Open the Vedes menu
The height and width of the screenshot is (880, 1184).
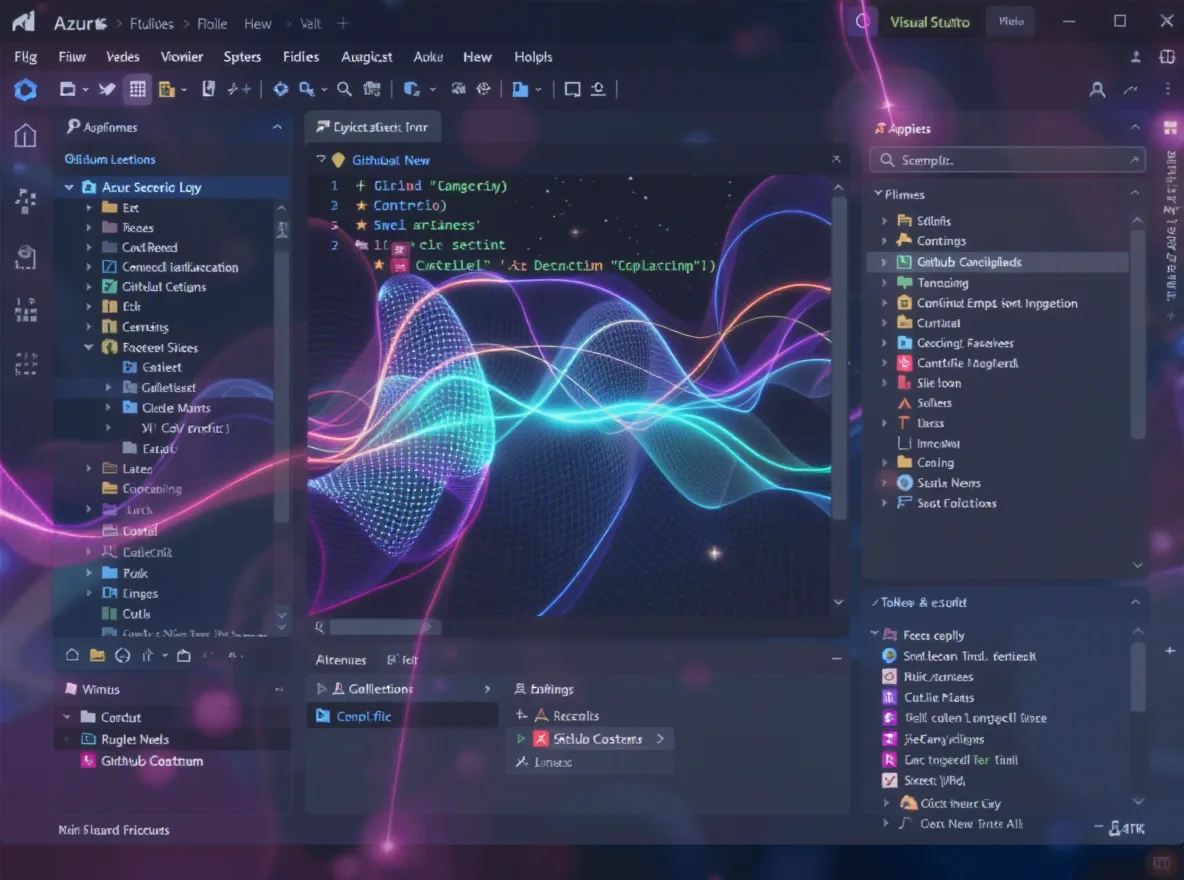click(x=122, y=57)
